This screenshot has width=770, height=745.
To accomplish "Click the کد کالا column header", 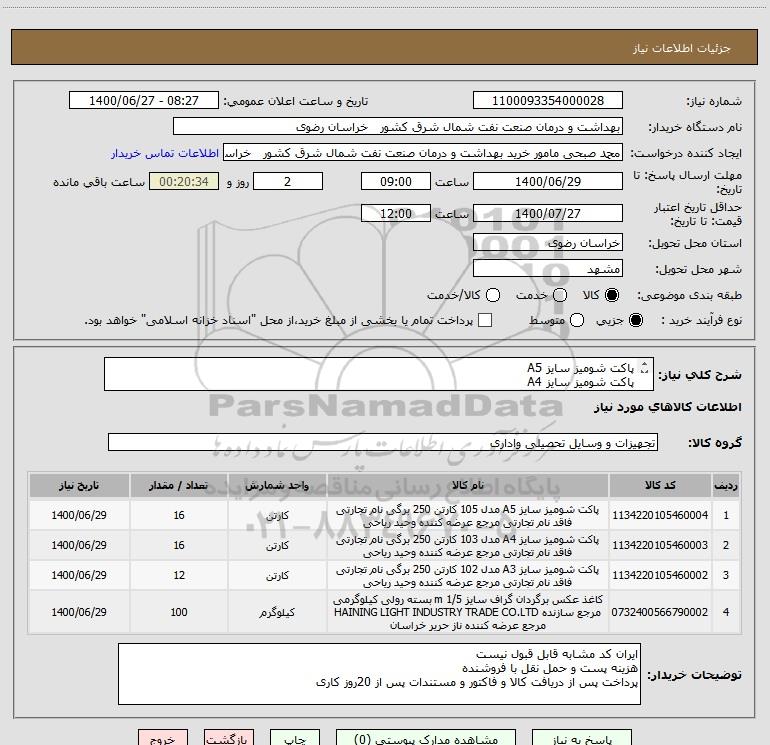I will (660, 486).
